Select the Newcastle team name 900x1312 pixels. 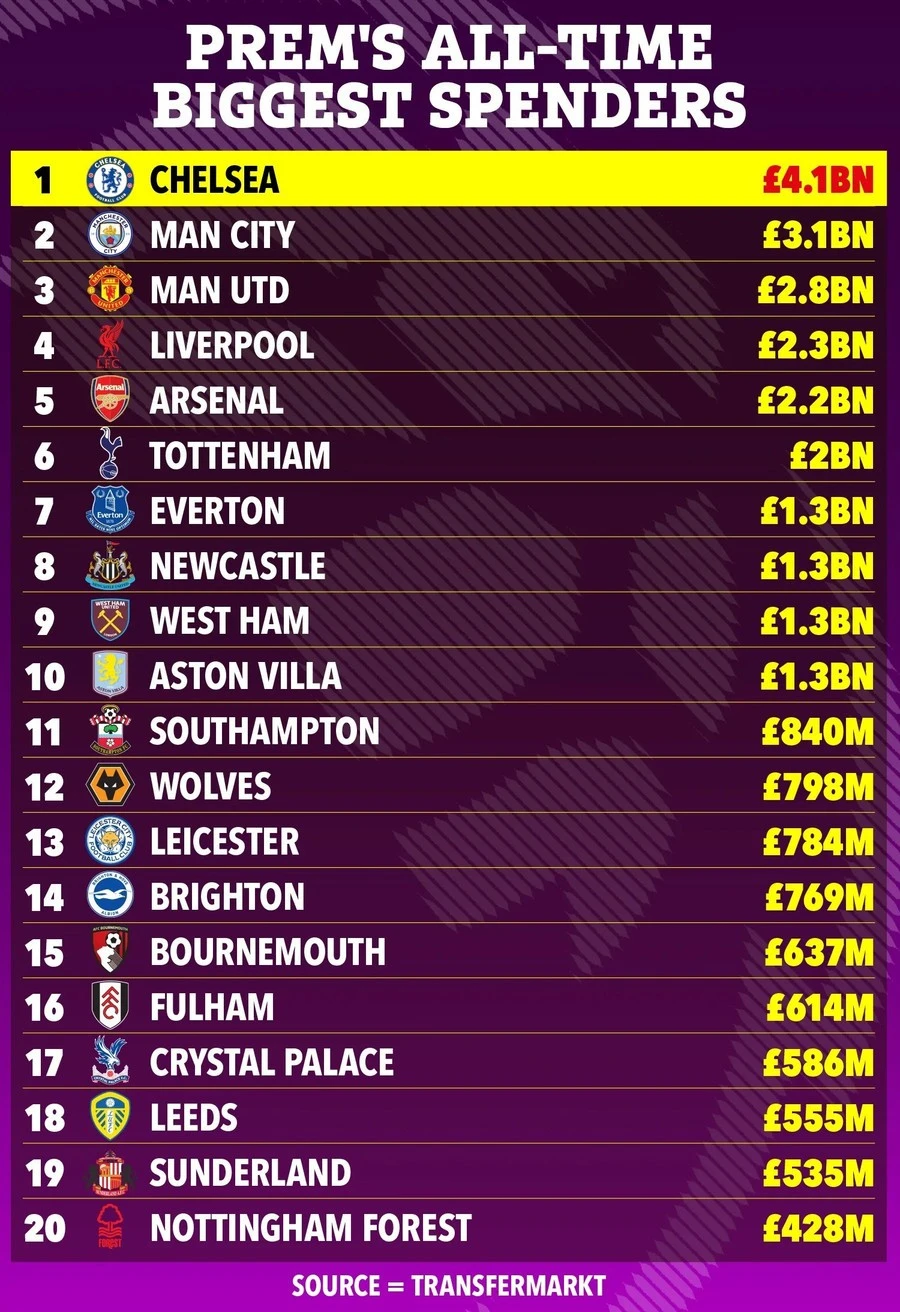238,566
